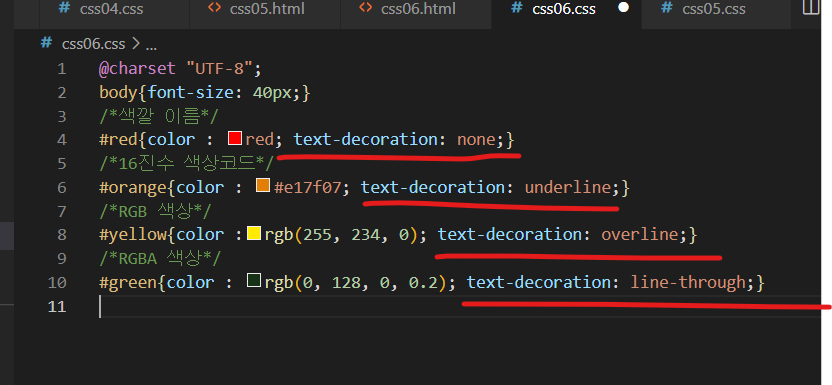Click the 0.2 alpha value on line 10
Screen dimensions: 832x385
423,282
